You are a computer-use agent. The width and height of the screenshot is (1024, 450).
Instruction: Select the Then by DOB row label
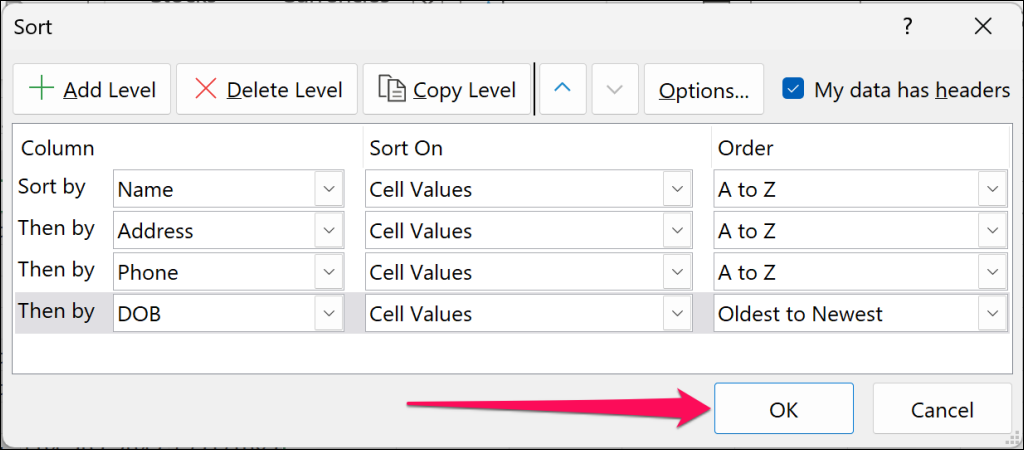pos(56,312)
